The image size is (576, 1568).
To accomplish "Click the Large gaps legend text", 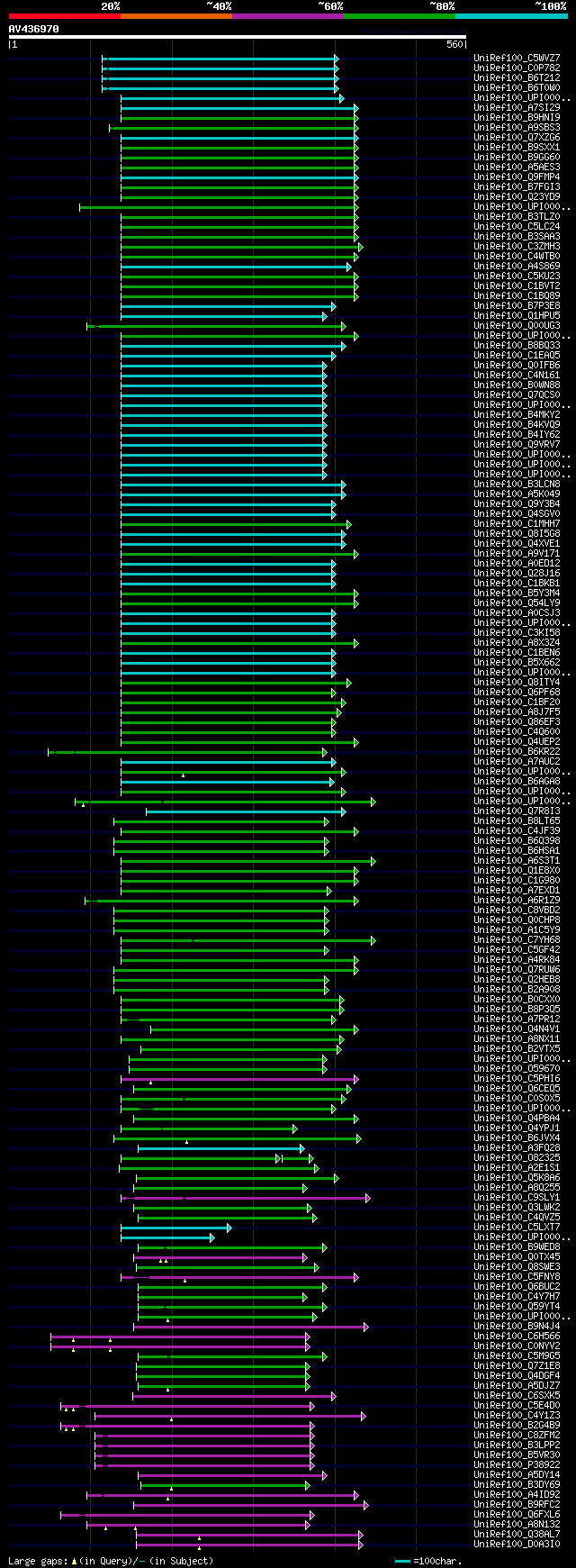I will 111,1561.
